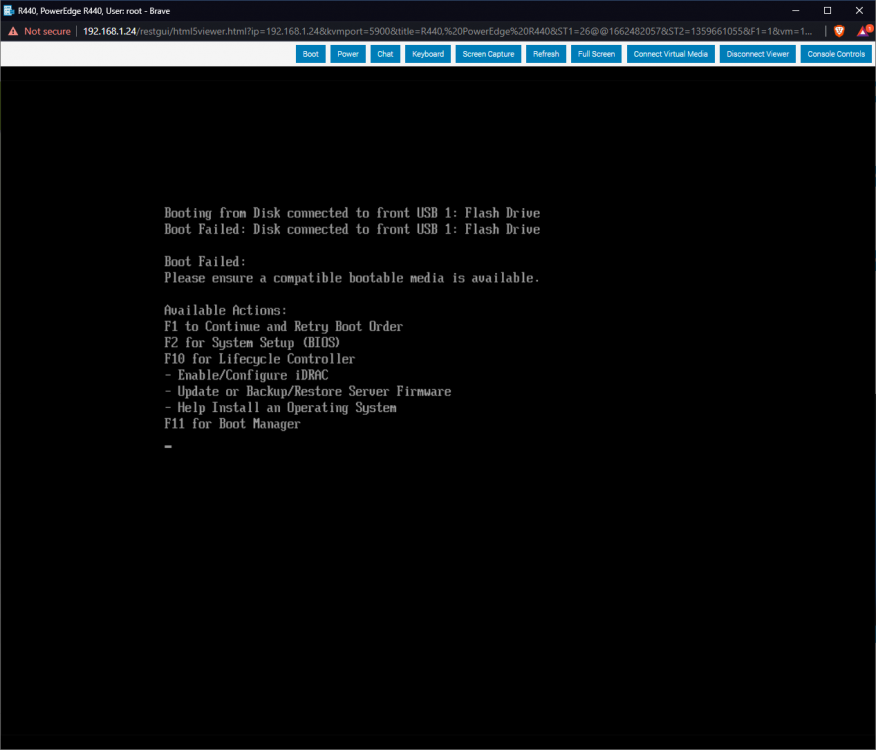Click Disconnect Viewer button
This screenshot has width=876, height=750.
coord(758,54)
